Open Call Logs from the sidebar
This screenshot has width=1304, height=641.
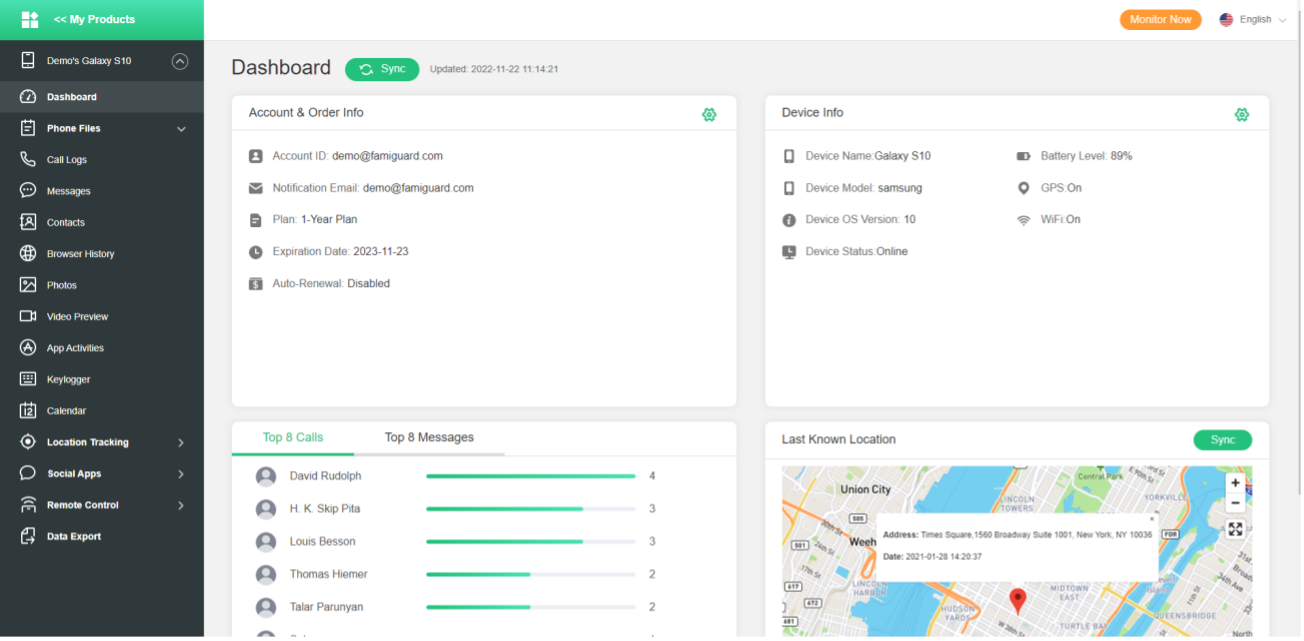click(66, 160)
